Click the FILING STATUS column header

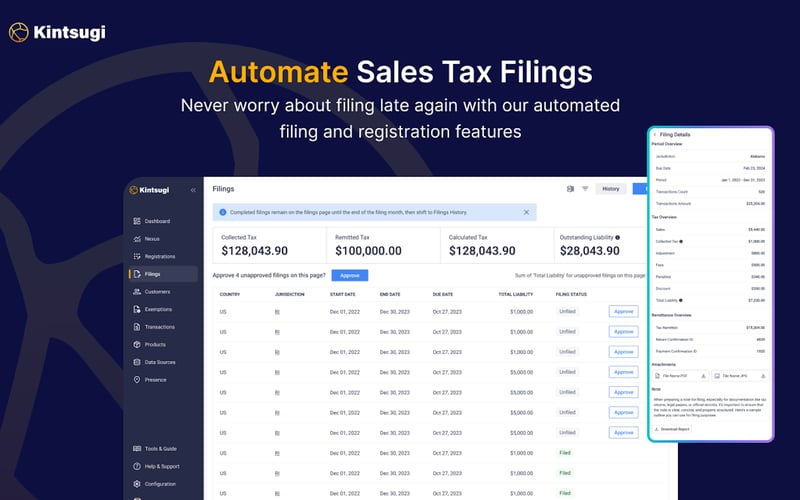pyautogui.click(x=571, y=294)
